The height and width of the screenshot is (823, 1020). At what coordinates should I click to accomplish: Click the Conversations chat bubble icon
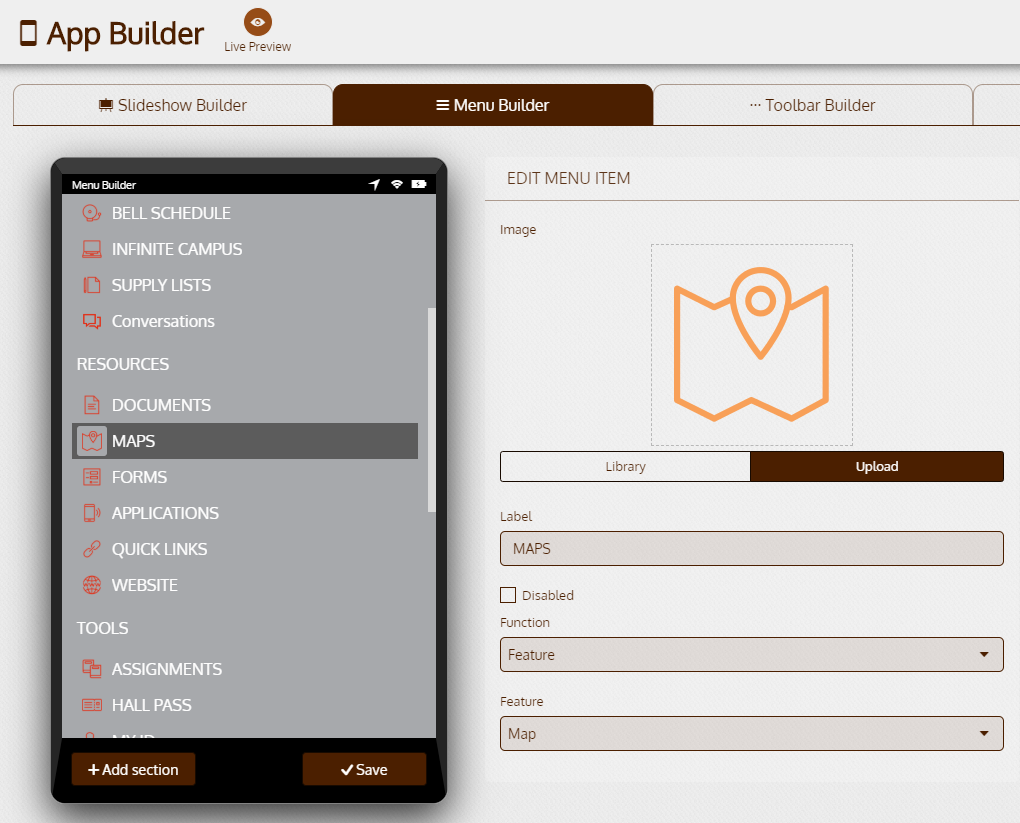(92, 321)
